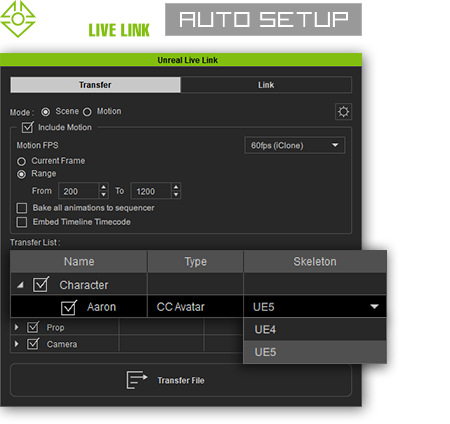Collapse the Character tree group
The height and width of the screenshot is (424, 450).
pyautogui.click(x=20, y=285)
